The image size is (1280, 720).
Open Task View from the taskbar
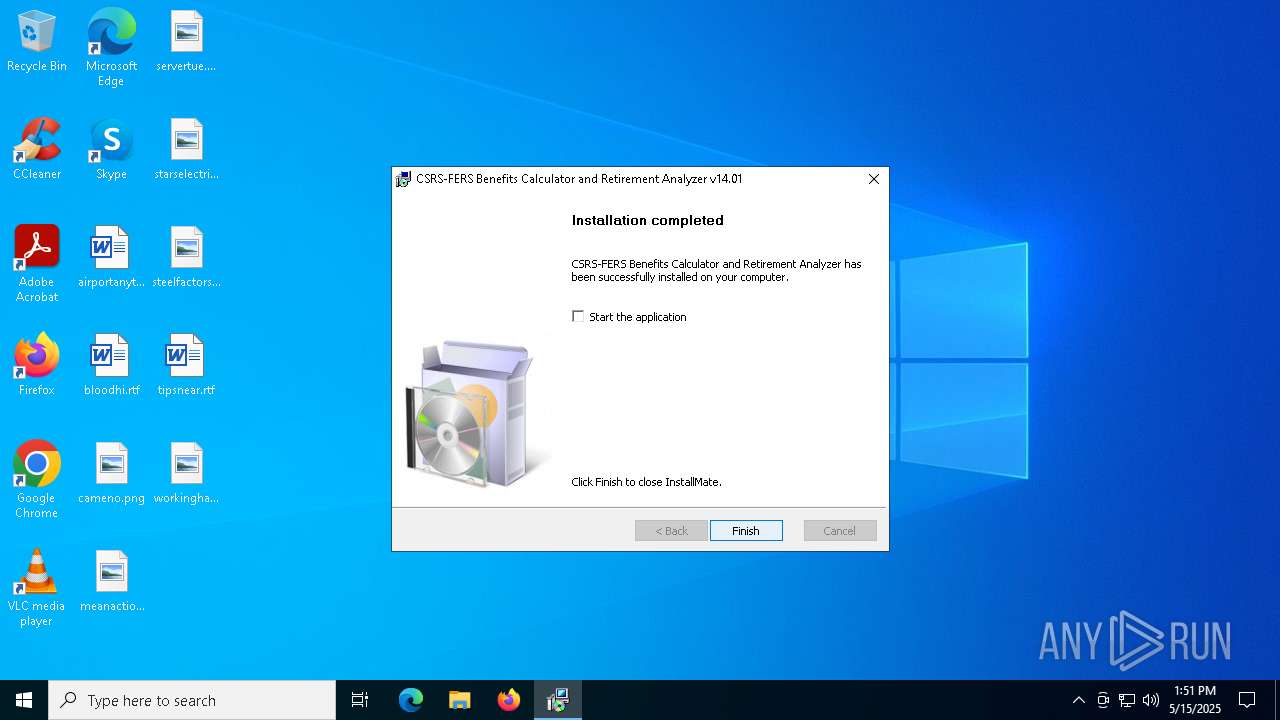(x=360, y=700)
